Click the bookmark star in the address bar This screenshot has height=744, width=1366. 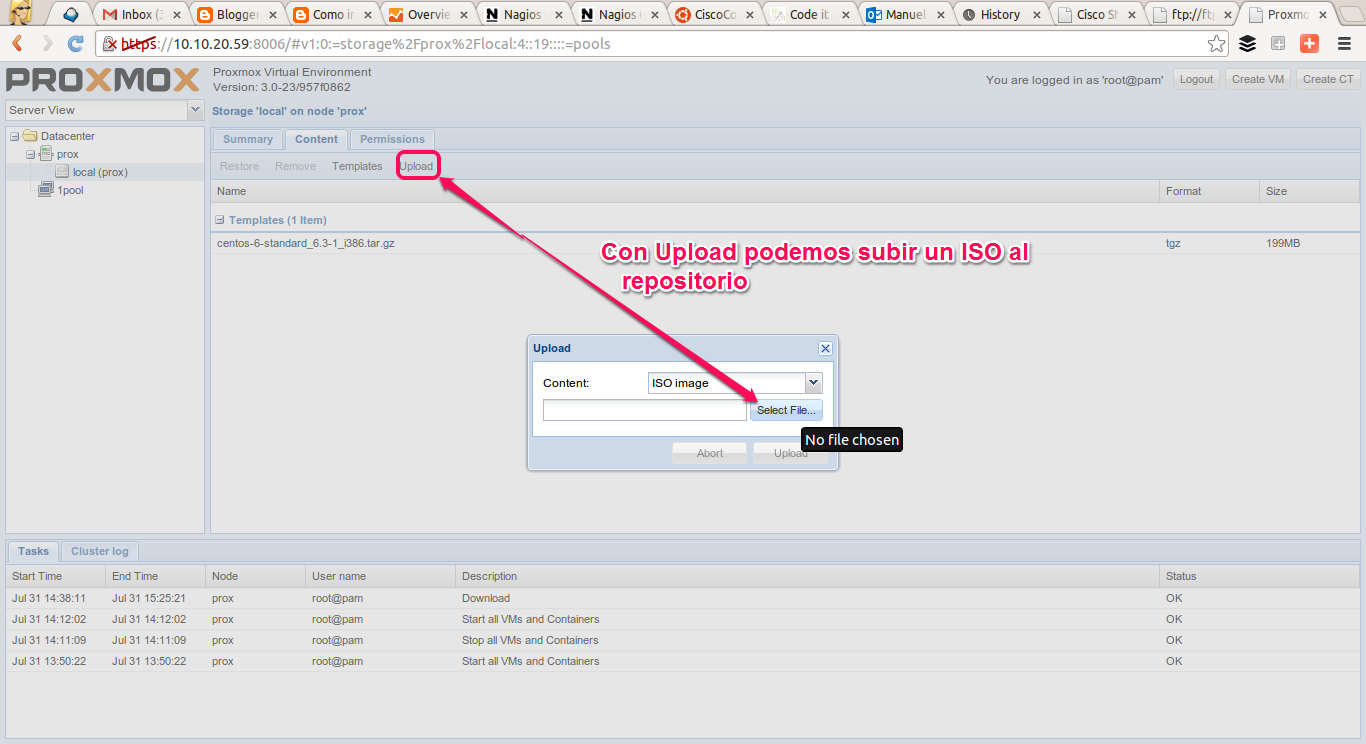1216,43
